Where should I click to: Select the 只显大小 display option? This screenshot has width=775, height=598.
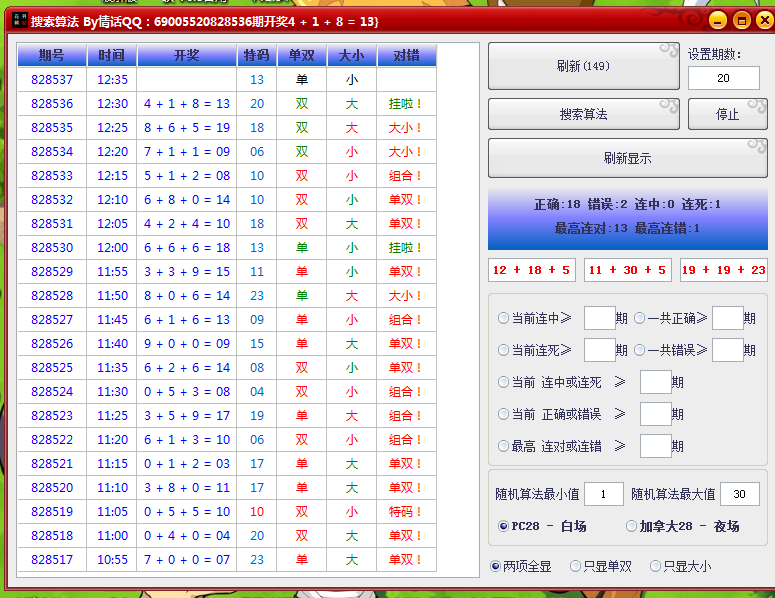(x=656, y=566)
